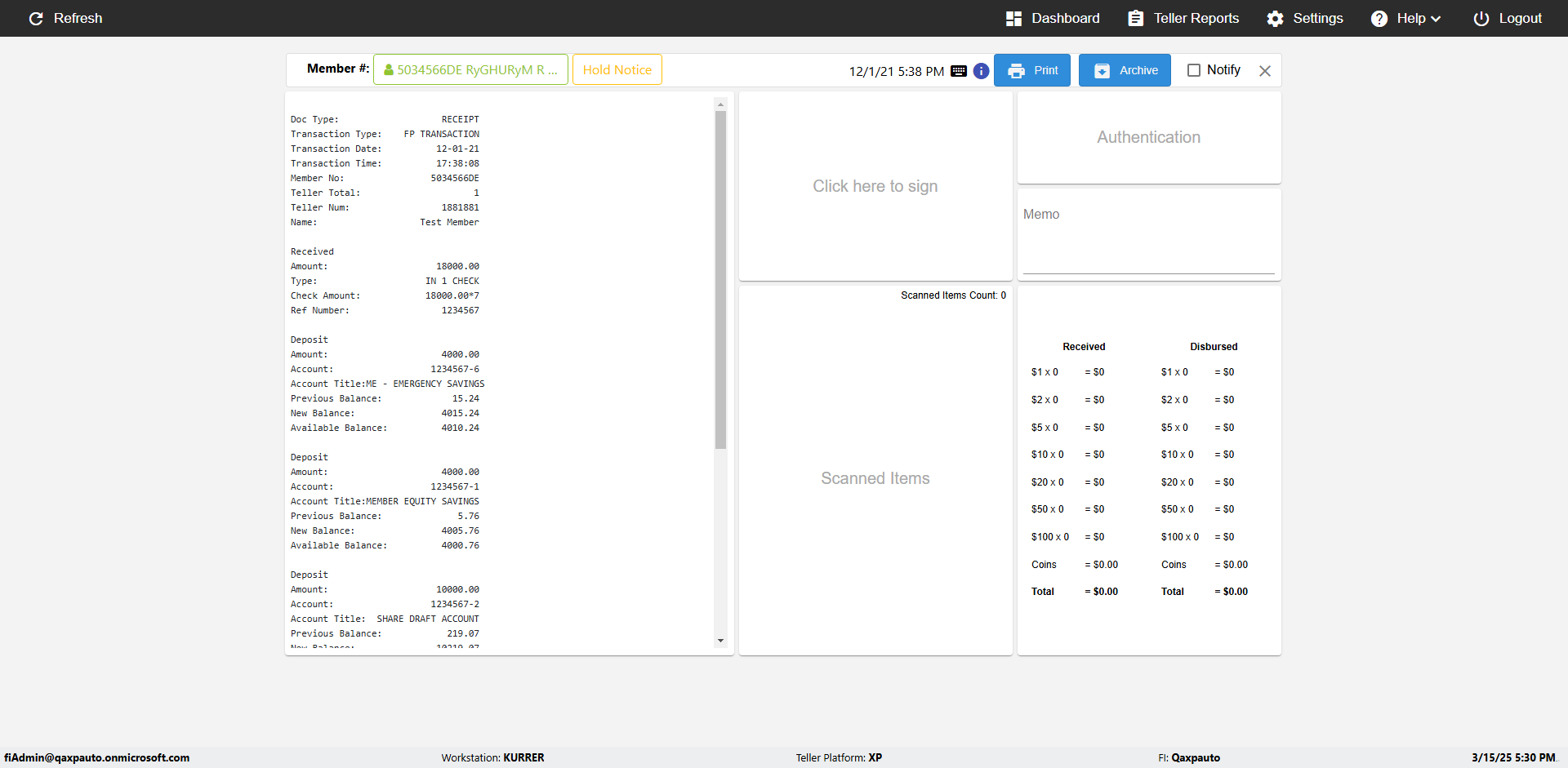Click 'FI: Qaxpauto' in status bar
Image resolution: width=1568 pixels, height=768 pixels.
[1189, 757]
